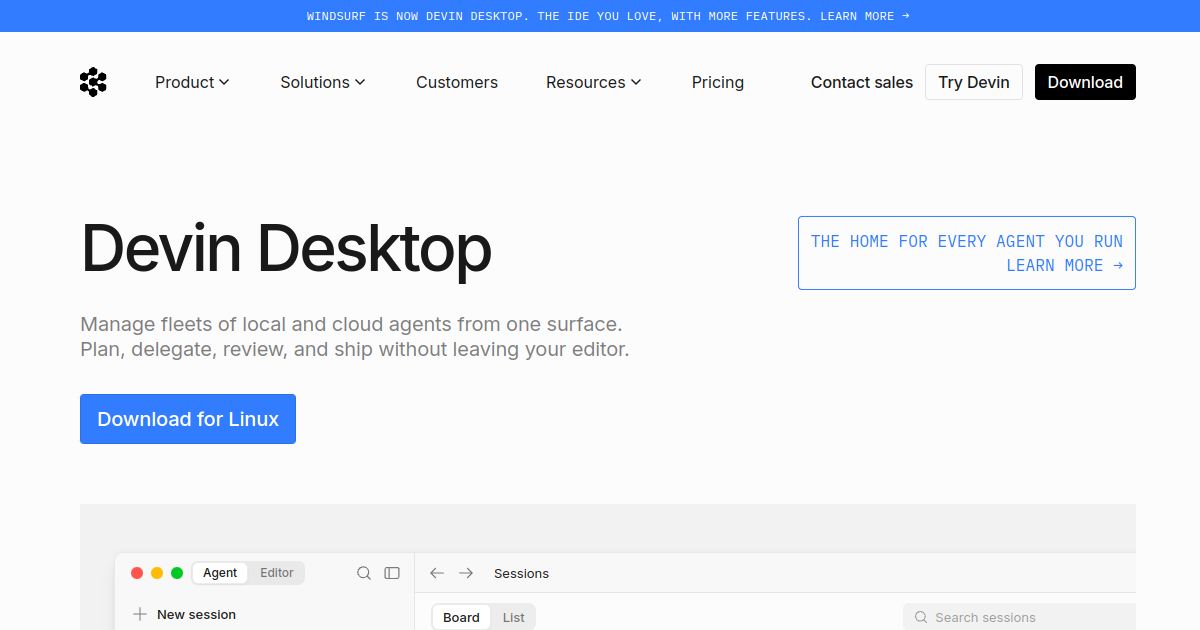Toggle the sidebar panel icon in the preview
Image resolution: width=1200 pixels, height=630 pixels.
392,573
